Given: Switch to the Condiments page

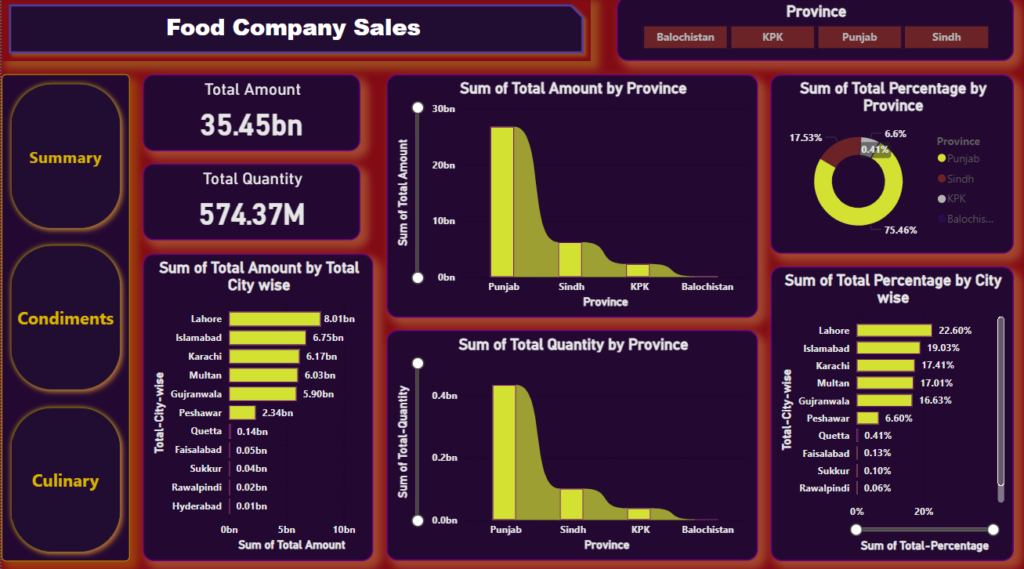Looking at the screenshot, I should coord(65,319).
